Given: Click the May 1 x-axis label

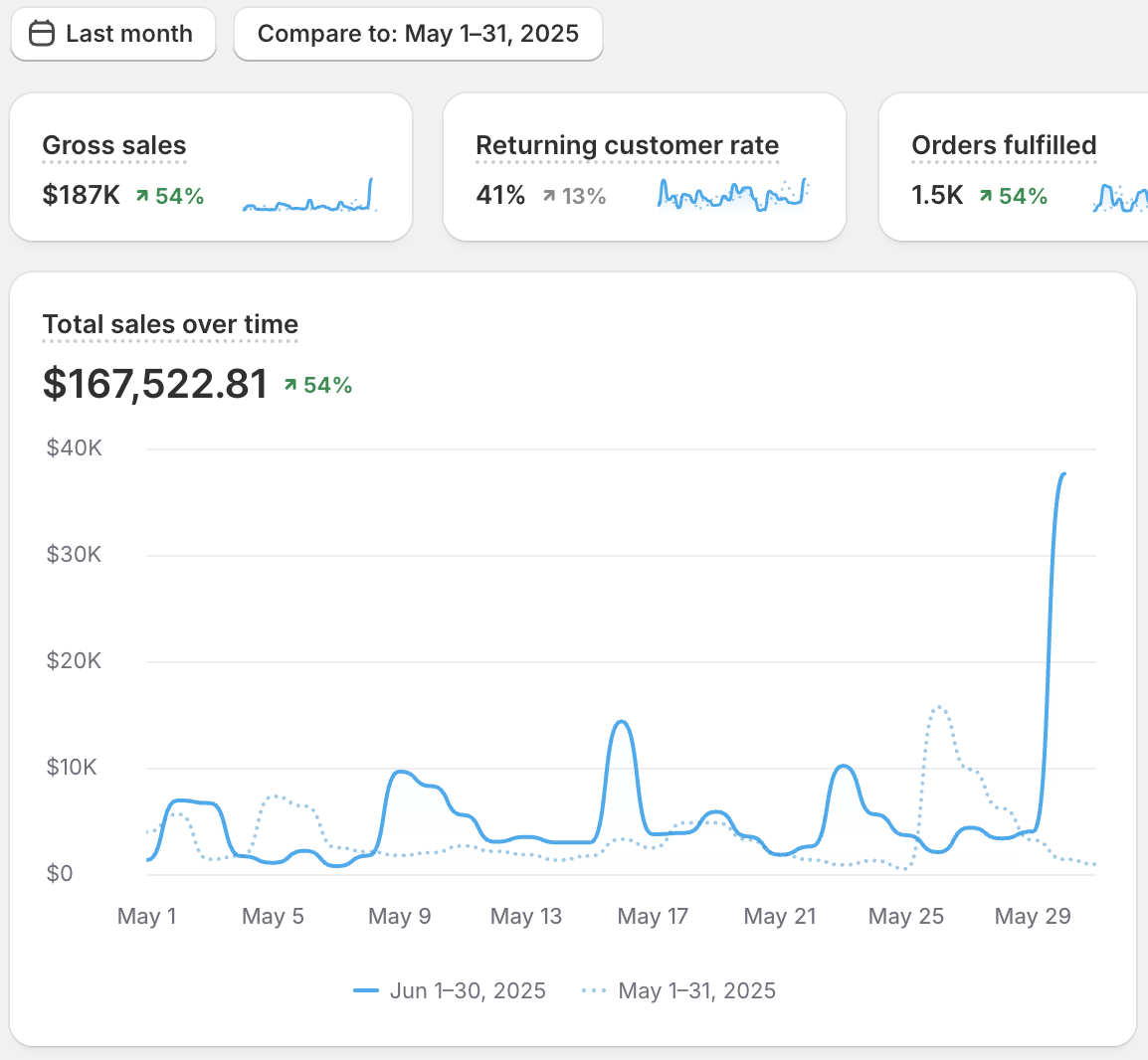Looking at the screenshot, I should pos(146,916).
